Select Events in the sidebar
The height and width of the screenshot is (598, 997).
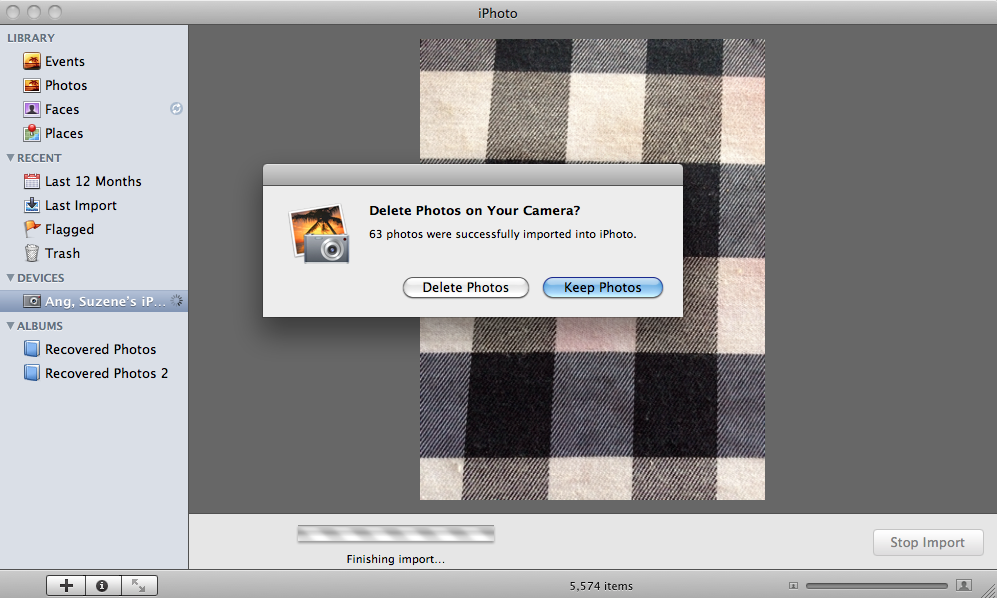[94, 61]
